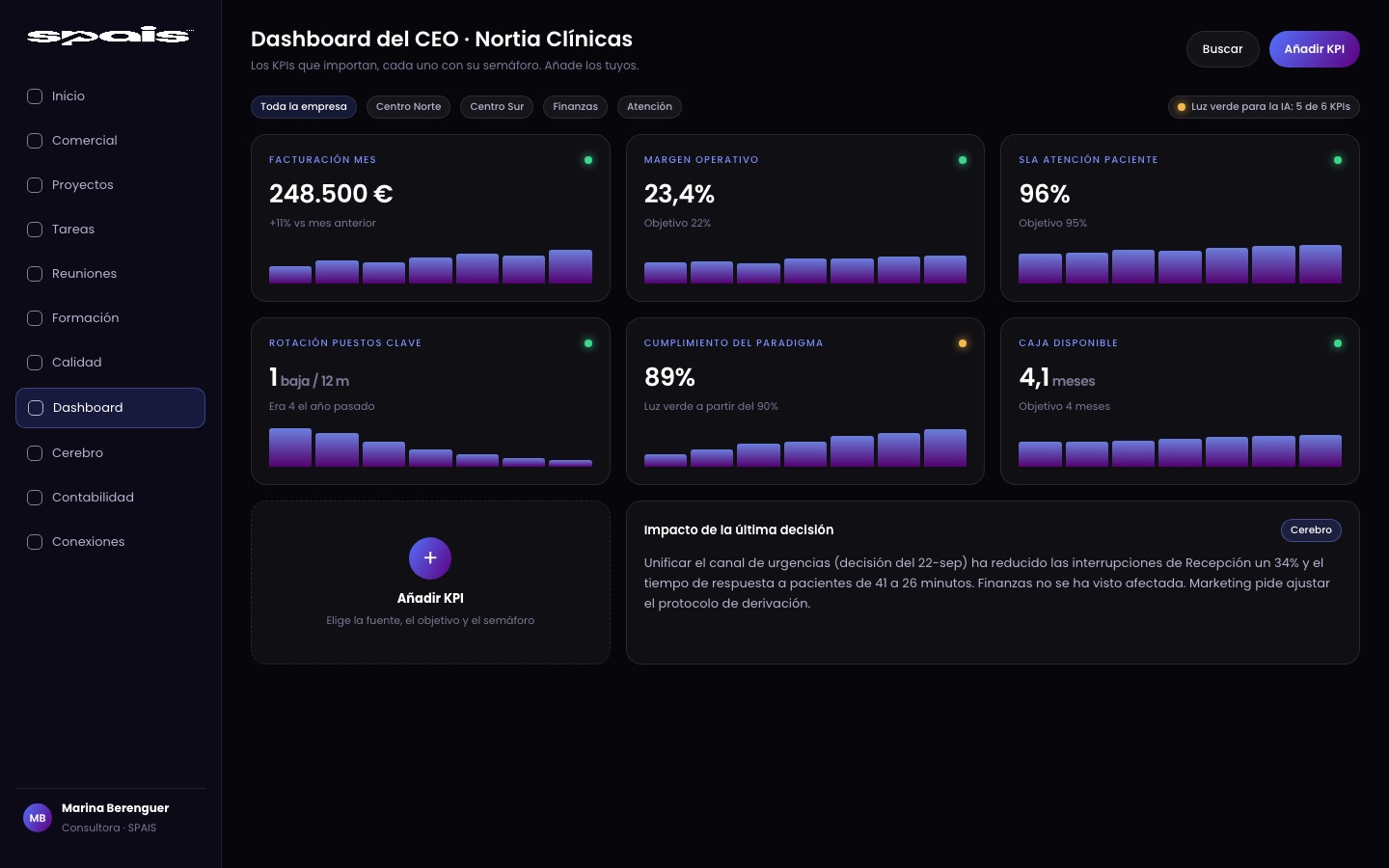Image resolution: width=1389 pixels, height=868 pixels.
Task: Click the Rotación Puestos Clave status dot
Action: 588,343
